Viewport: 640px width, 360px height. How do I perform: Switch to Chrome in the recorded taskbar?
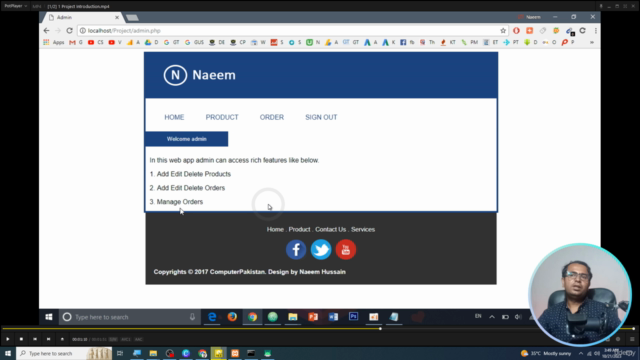[x=252, y=317]
